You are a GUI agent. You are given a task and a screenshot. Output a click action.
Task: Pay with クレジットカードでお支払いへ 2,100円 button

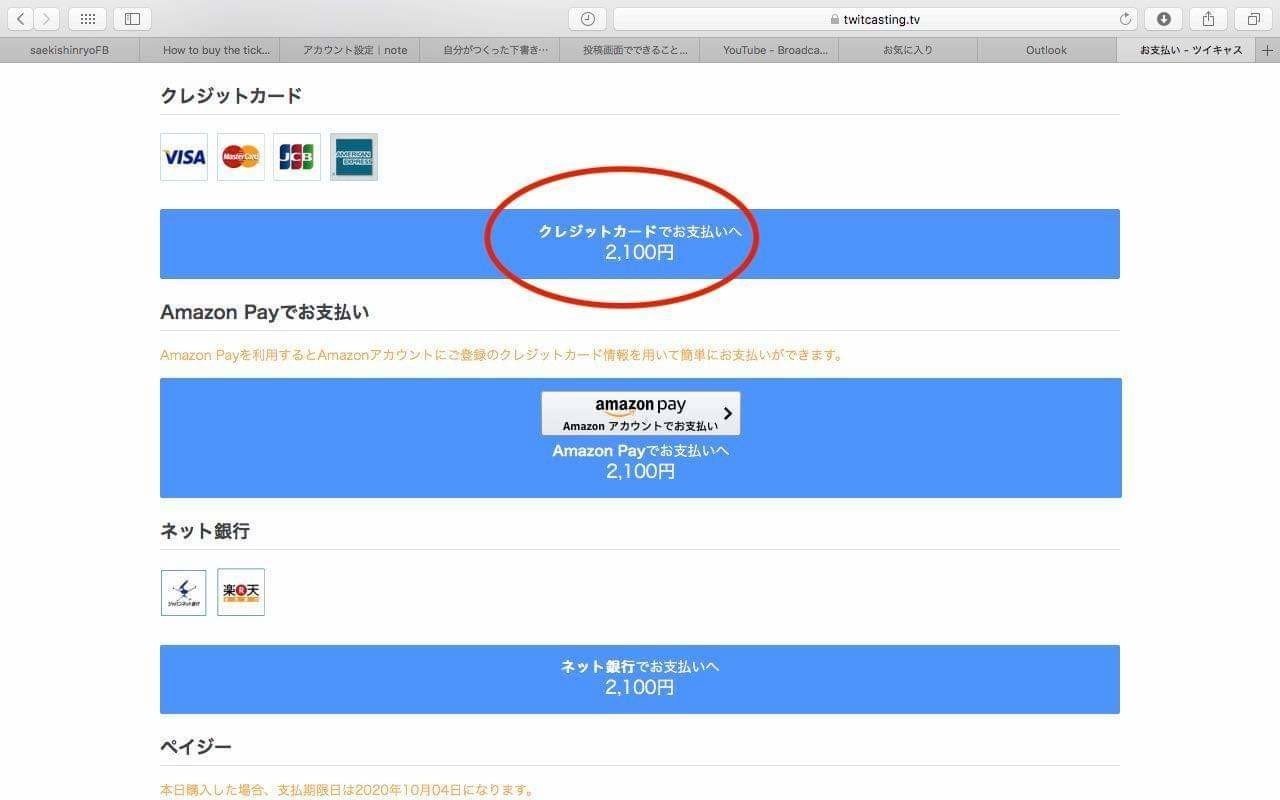[640, 244]
